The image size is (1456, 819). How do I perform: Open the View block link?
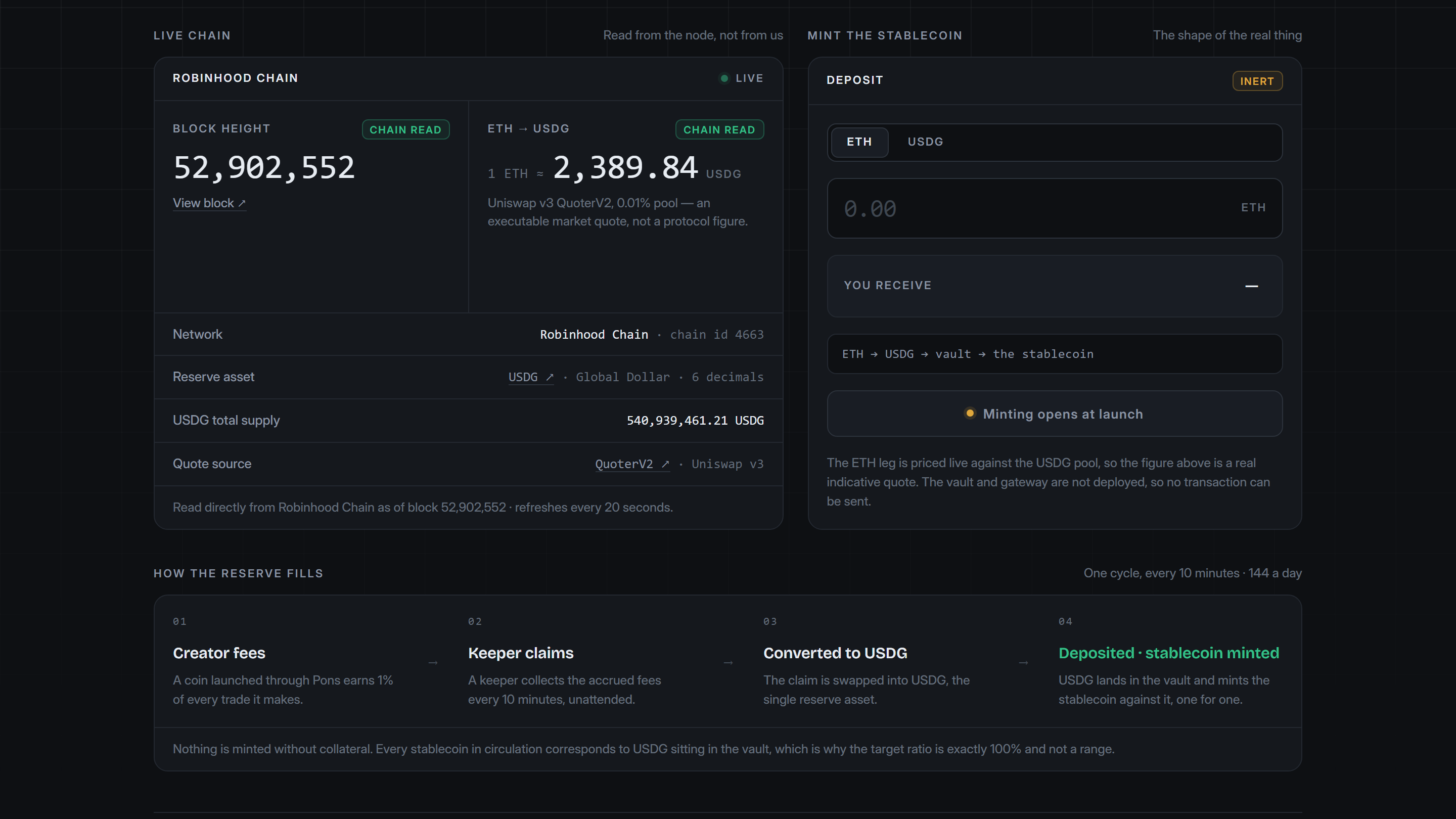pyautogui.click(x=209, y=203)
